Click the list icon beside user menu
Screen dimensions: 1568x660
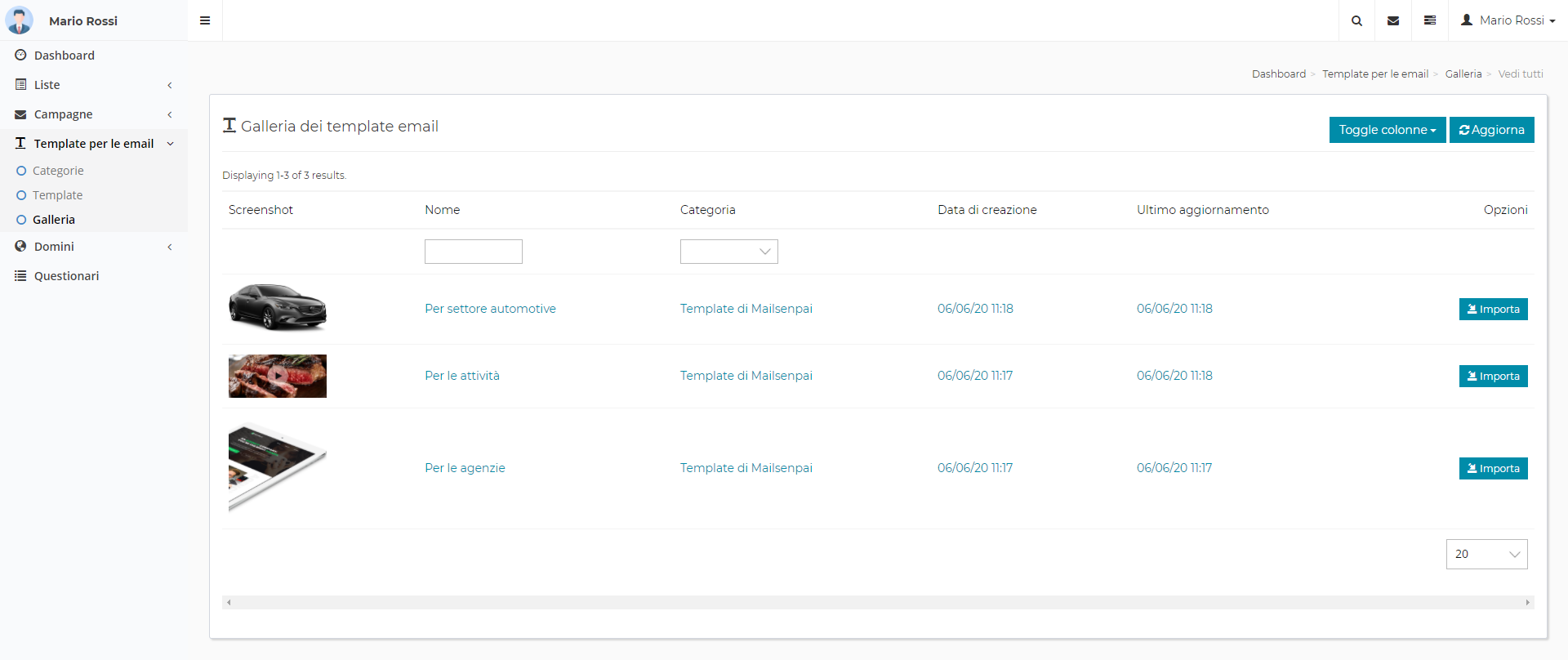[x=1430, y=20]
